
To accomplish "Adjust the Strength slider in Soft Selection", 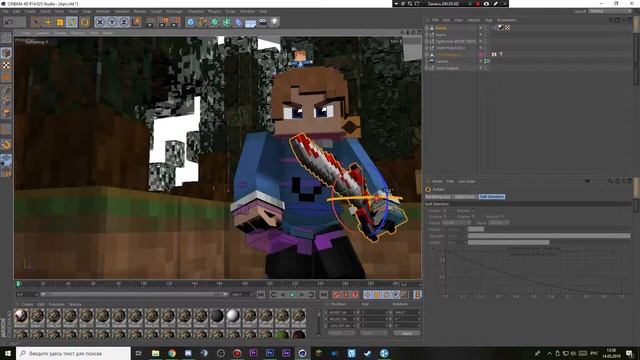I will pos(549,236).
